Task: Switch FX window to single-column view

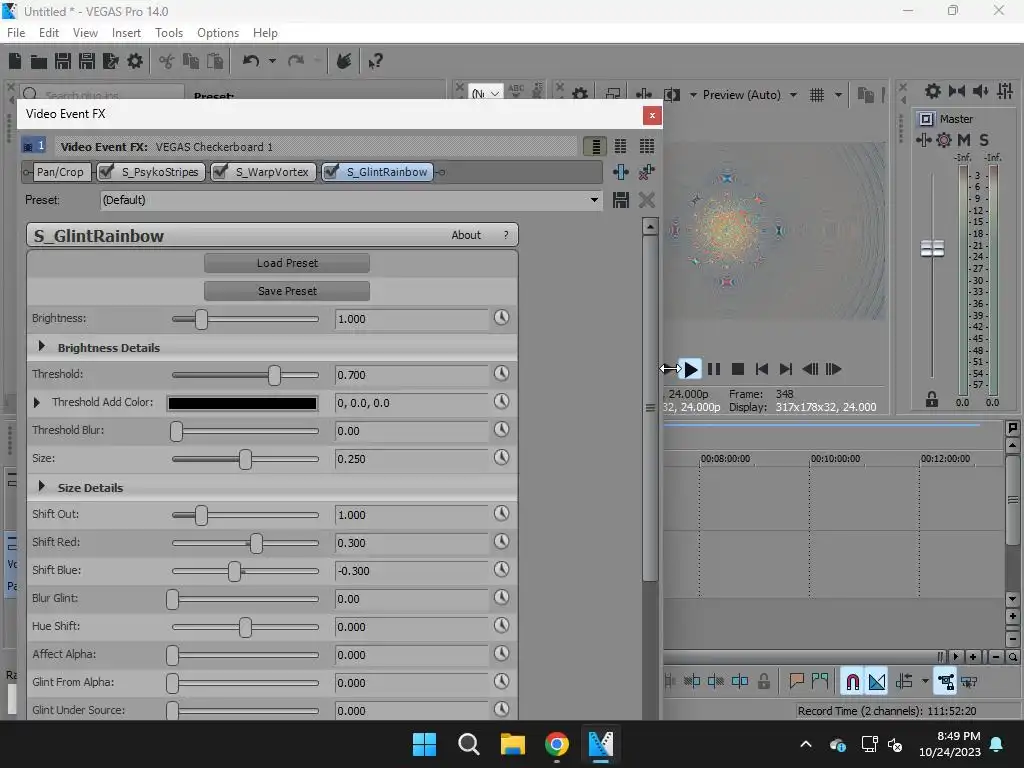Action: pyautogui.click(x=595, y=146)
